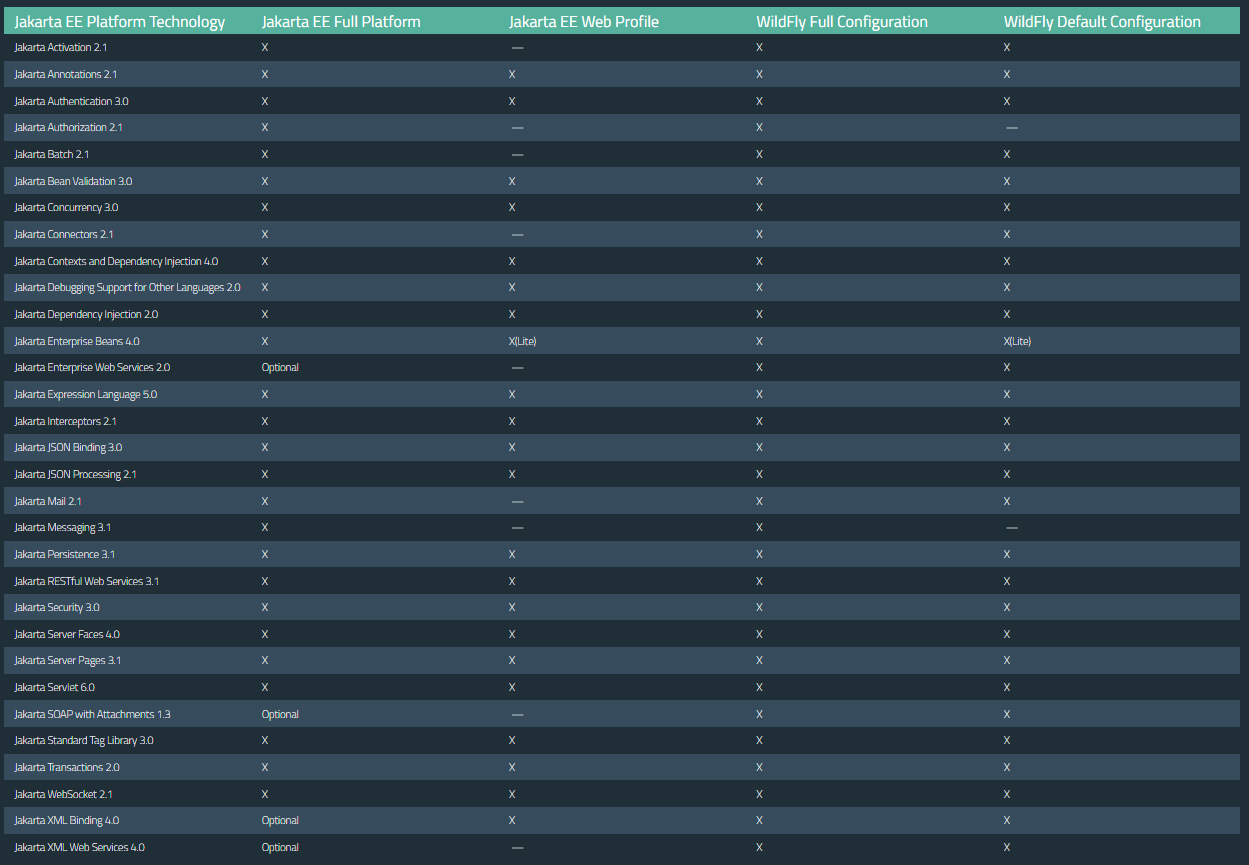The height and width of the screenshot is (865, 1249).
Task: Click 'Jakarta RESTful Web Services 3.1' row label
Action: pyautogui.click(x=87, y=581)
